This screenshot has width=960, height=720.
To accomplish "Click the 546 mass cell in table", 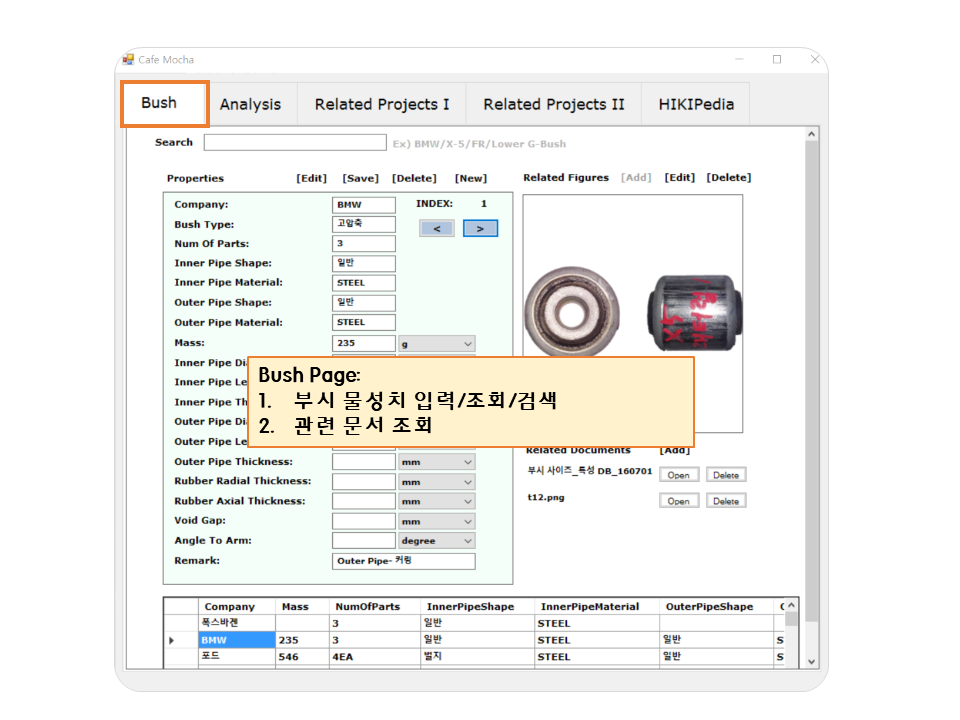I will click(x=302, y=656).
